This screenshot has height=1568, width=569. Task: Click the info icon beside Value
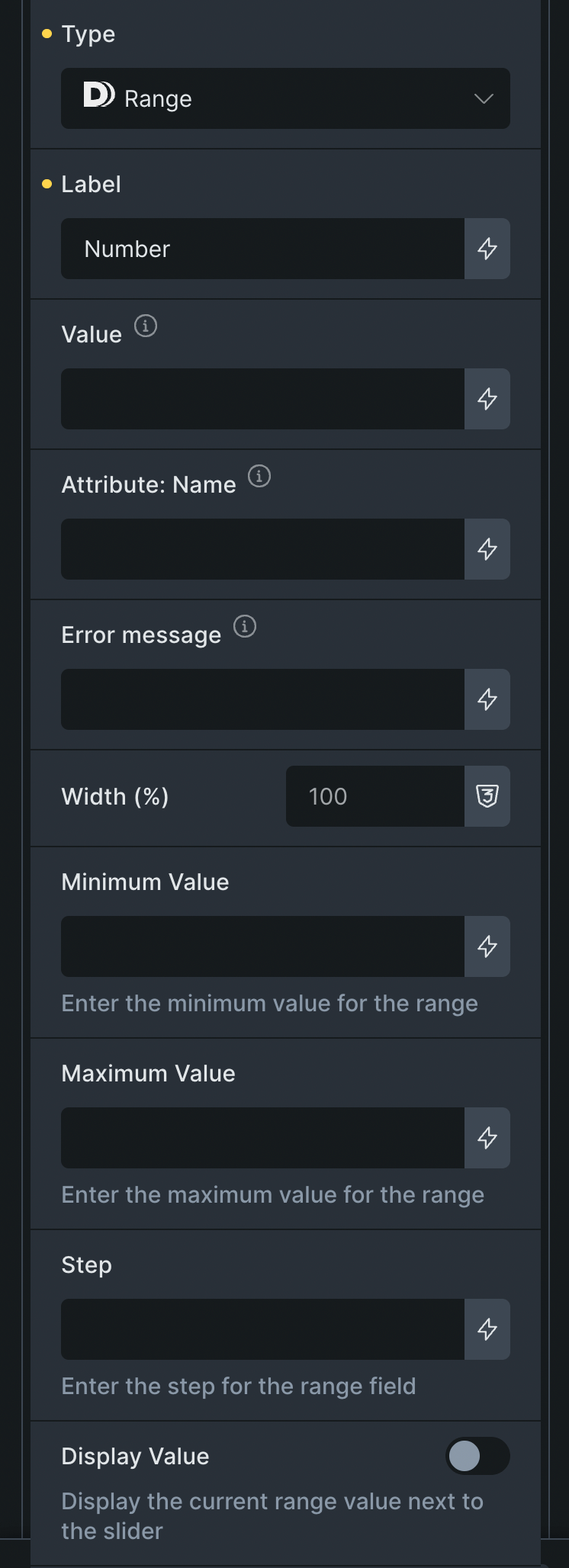point(146,326)
